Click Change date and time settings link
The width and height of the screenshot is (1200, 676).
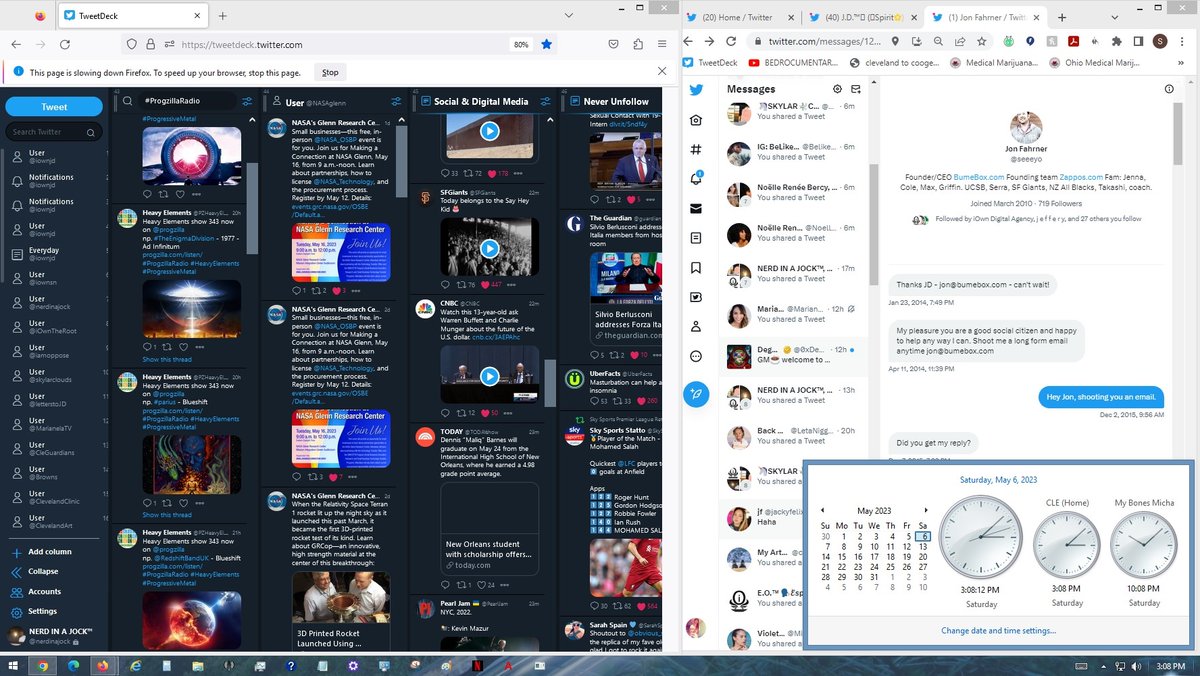998,631
